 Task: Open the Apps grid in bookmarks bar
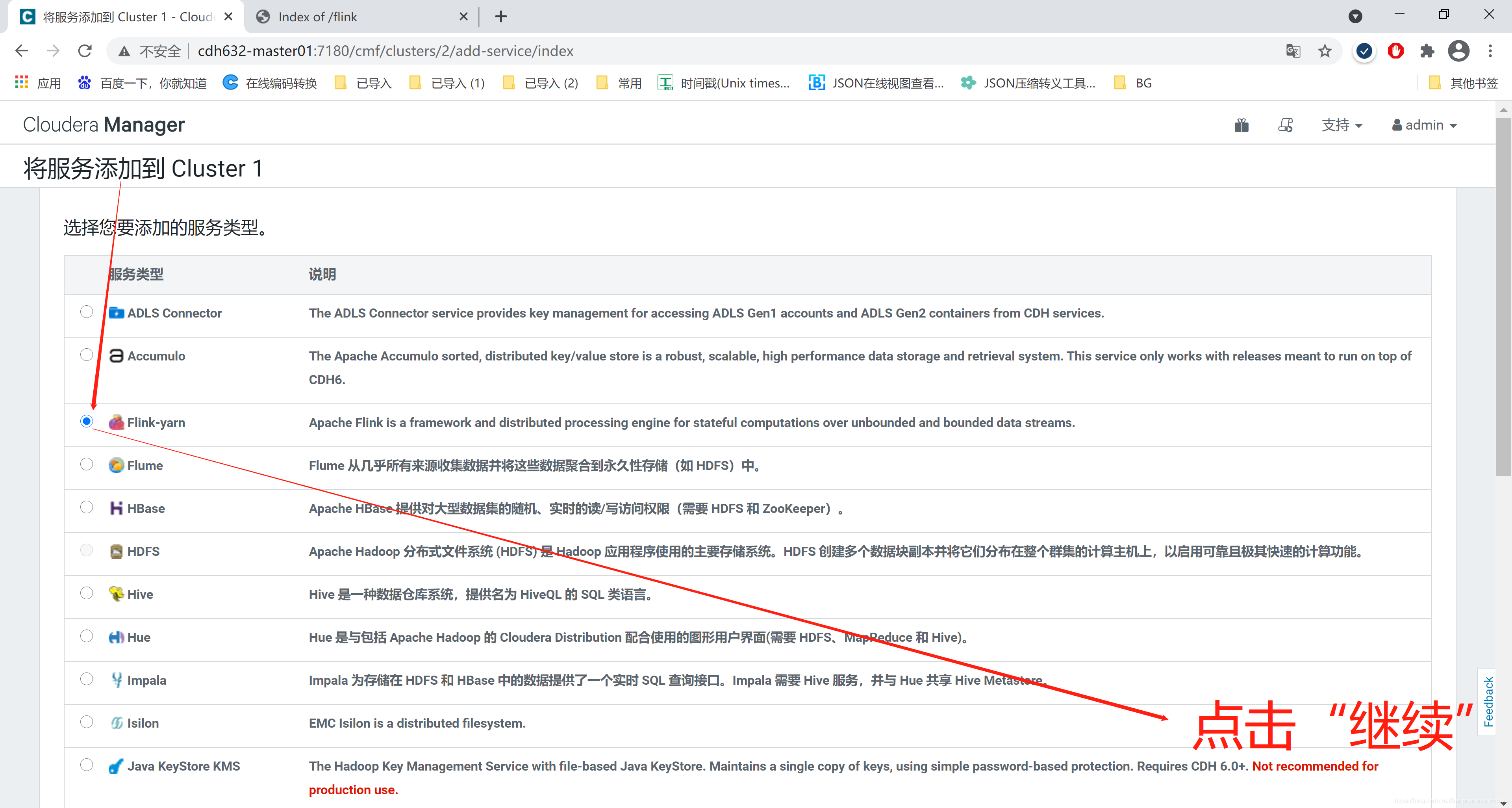pyautogui.click(x=37, y=83)
